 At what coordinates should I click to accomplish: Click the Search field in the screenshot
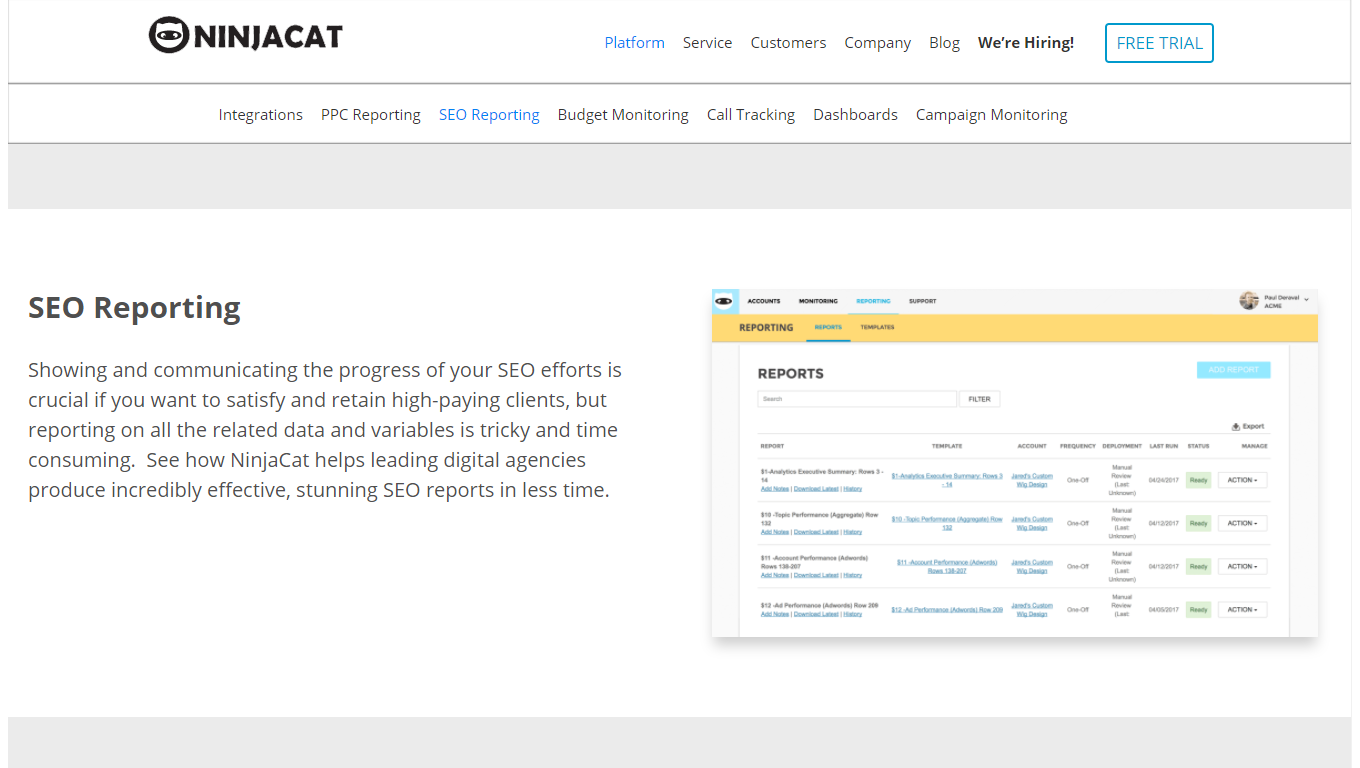coord(857,399)
